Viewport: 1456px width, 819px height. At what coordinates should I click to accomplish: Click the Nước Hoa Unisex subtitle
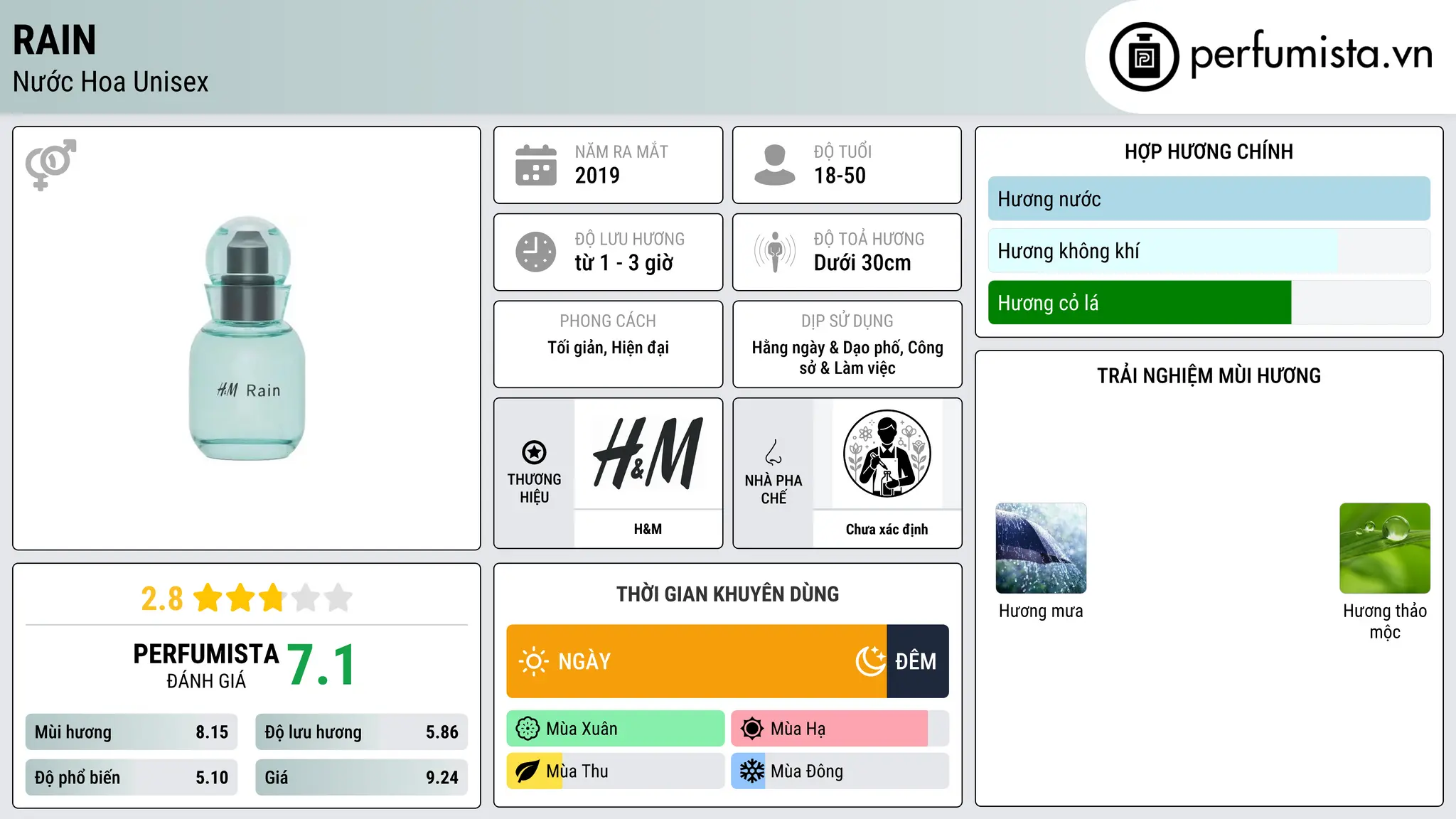point(111,82)
